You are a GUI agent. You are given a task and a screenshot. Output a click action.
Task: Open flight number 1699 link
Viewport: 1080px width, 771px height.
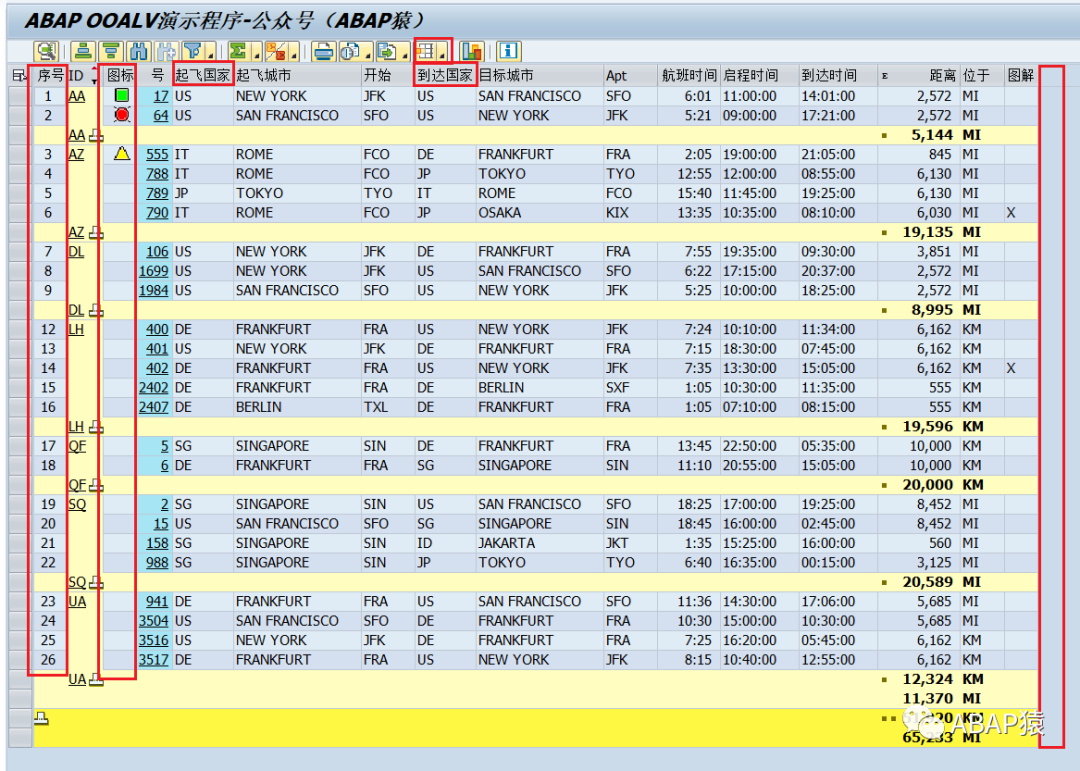[x=154, y=271]
